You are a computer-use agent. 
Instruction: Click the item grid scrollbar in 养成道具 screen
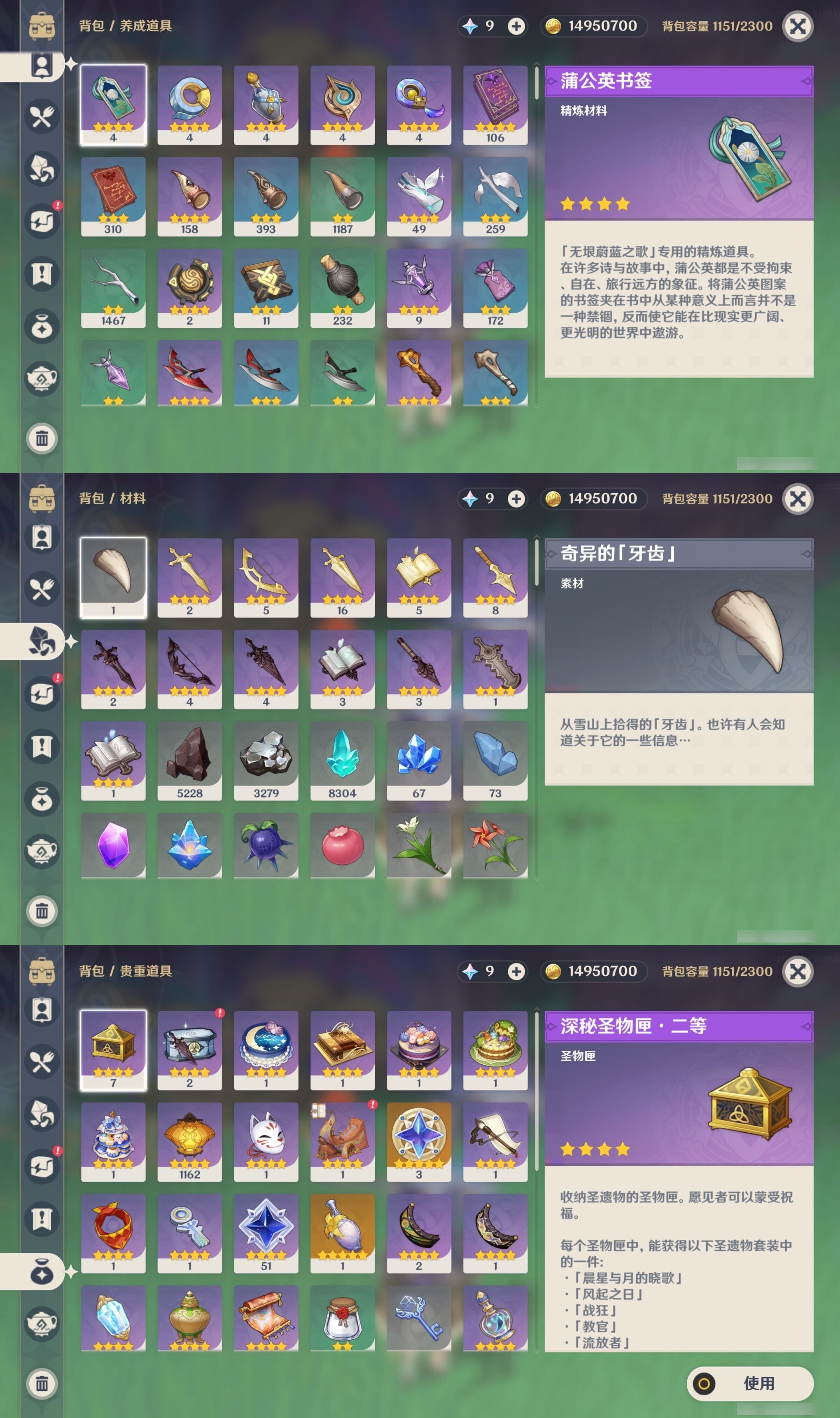point(536,236)
